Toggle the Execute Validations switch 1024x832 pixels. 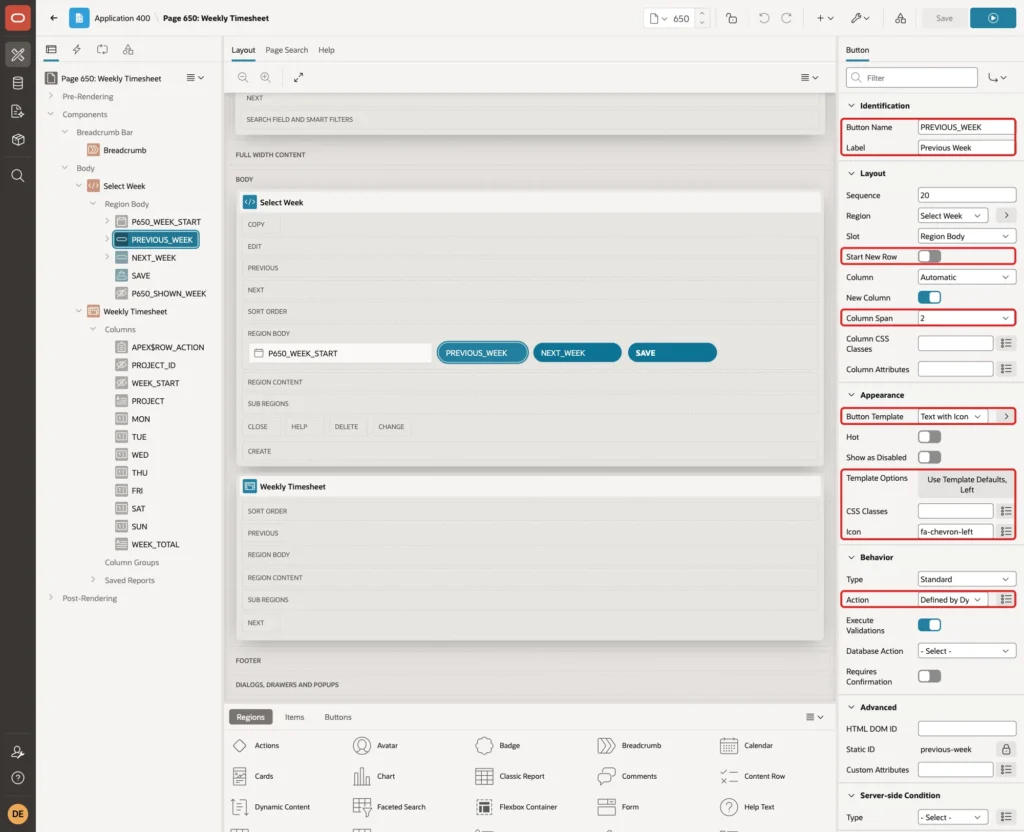[929, 625]
